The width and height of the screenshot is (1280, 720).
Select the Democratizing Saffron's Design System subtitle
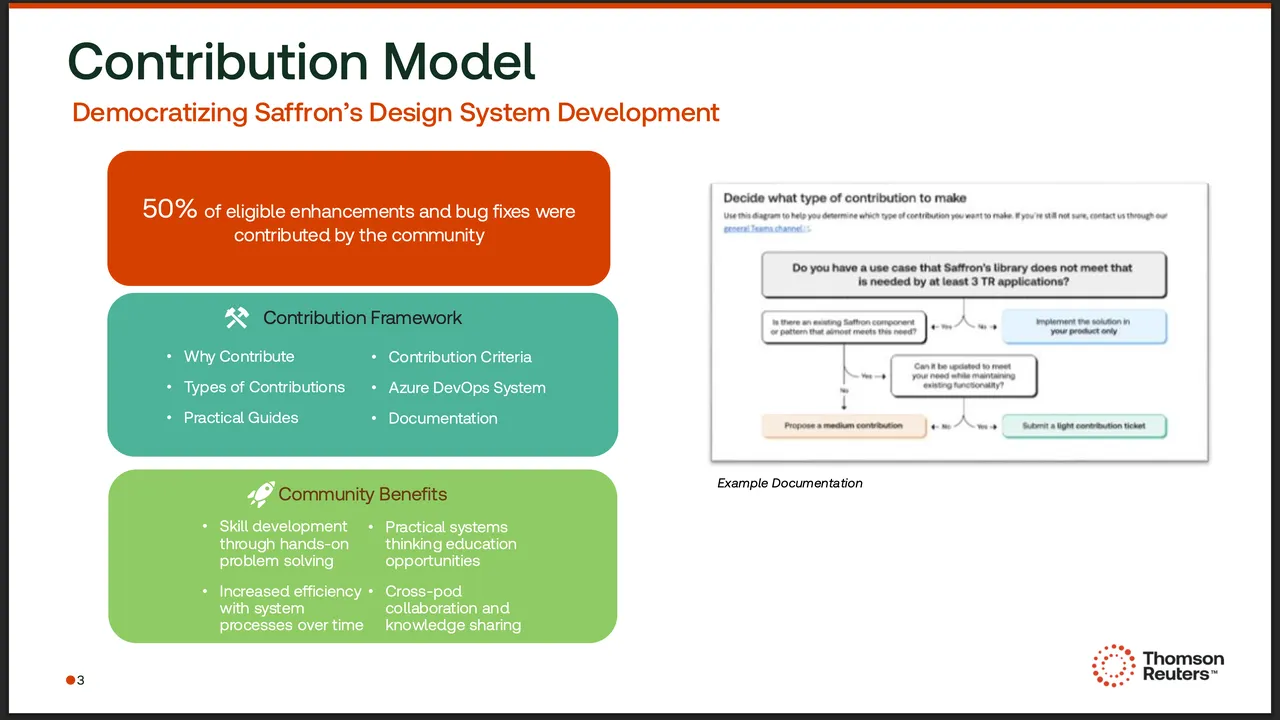[x=395, y=112]
